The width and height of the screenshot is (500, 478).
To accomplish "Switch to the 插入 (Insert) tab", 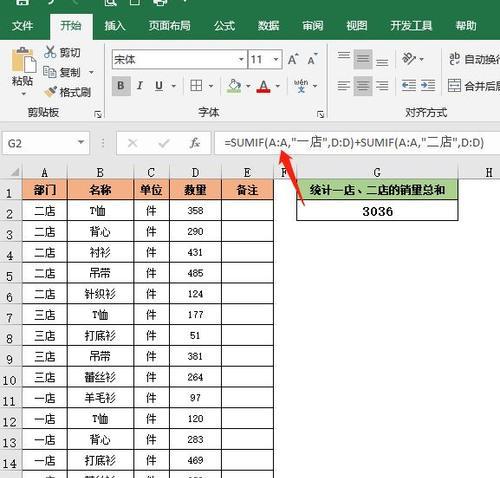I will click(x=115, y=26).
